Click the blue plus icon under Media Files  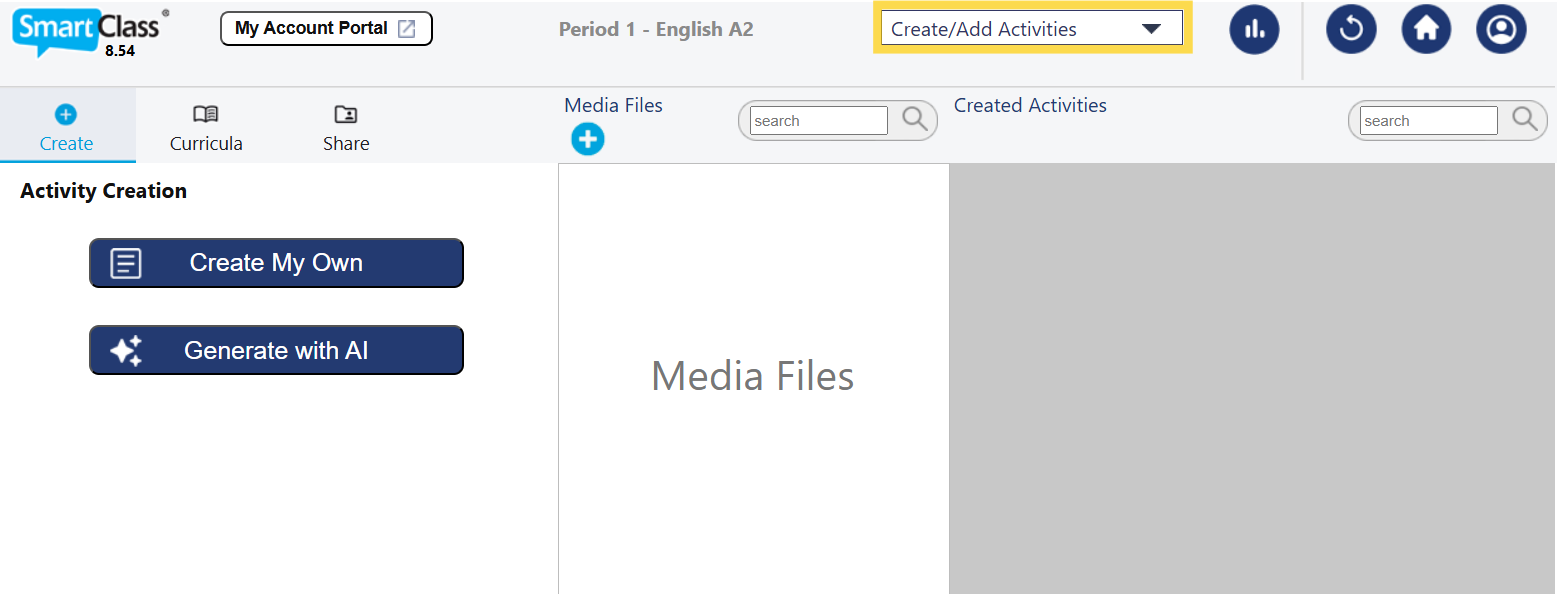click(587, 139)
